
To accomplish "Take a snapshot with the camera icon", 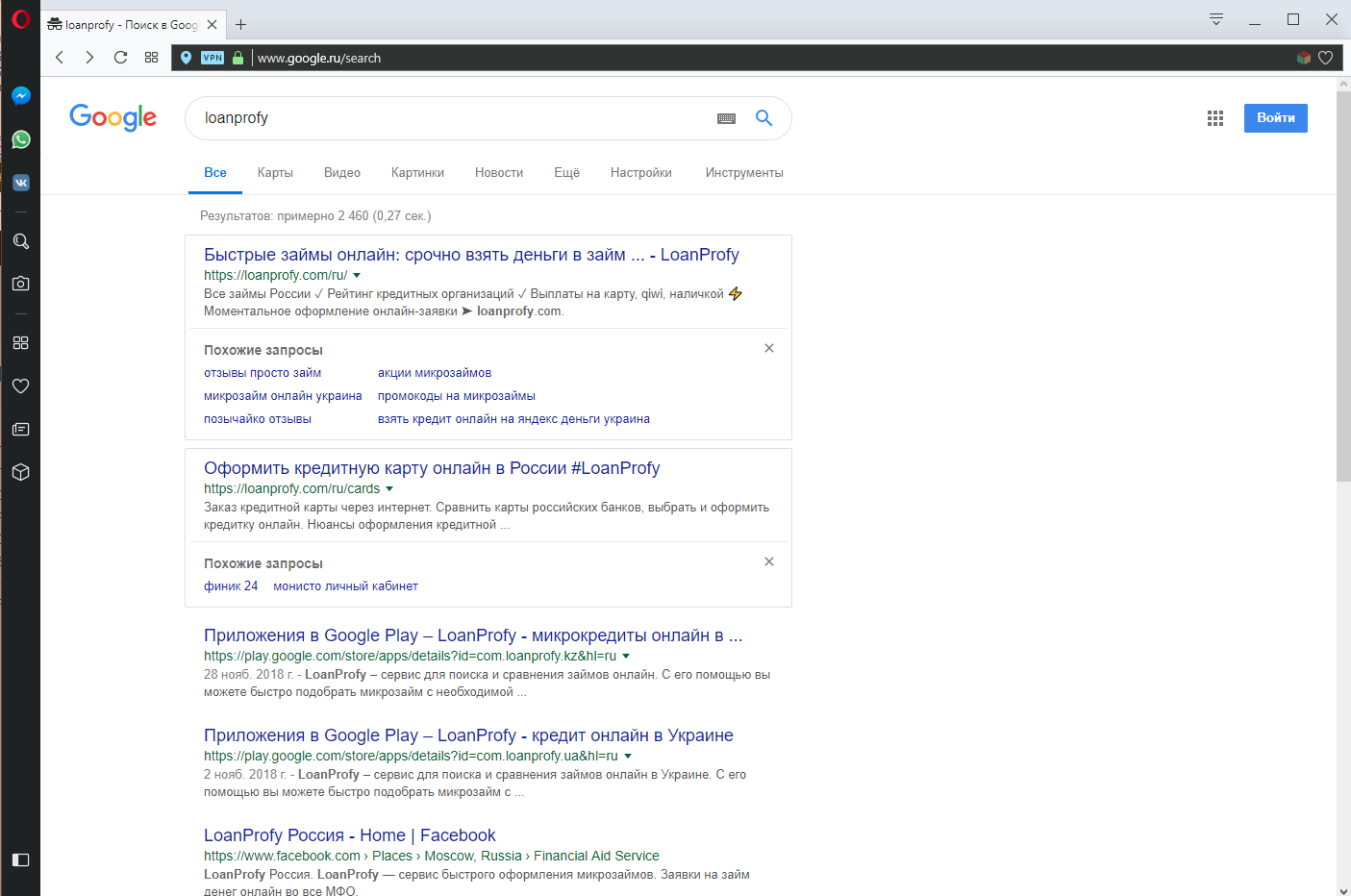I will click(21, 284).
